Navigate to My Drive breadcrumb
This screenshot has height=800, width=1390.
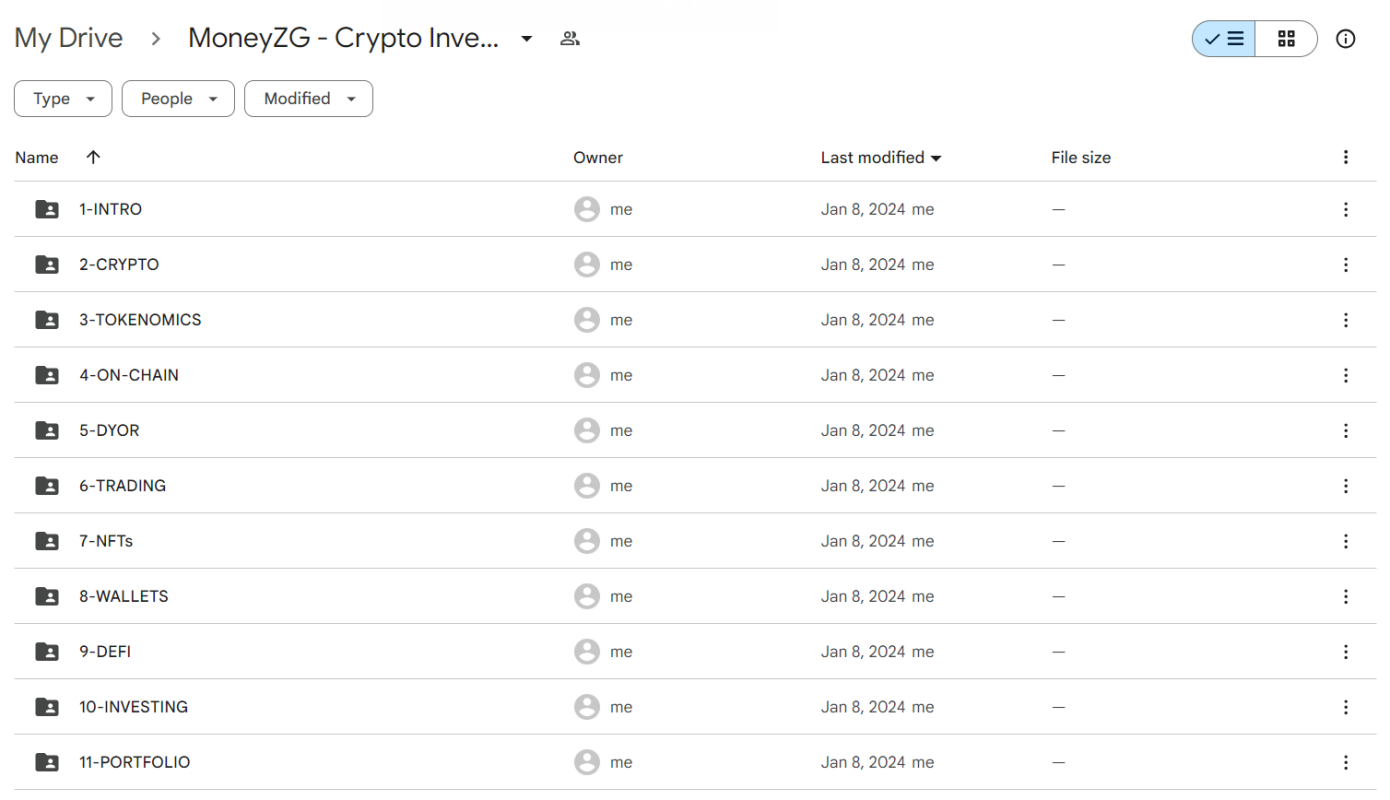click(x=68, y=39)
